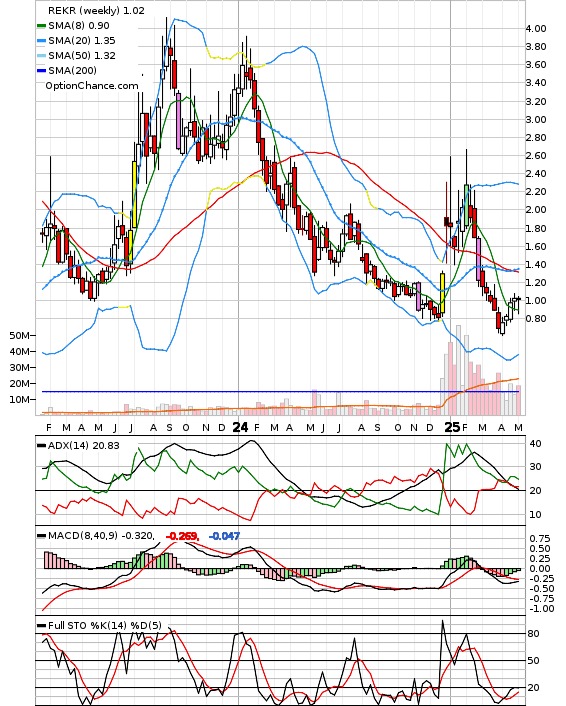
Task: Click the bold 25 year marker on axis
Action: point(452,427)
